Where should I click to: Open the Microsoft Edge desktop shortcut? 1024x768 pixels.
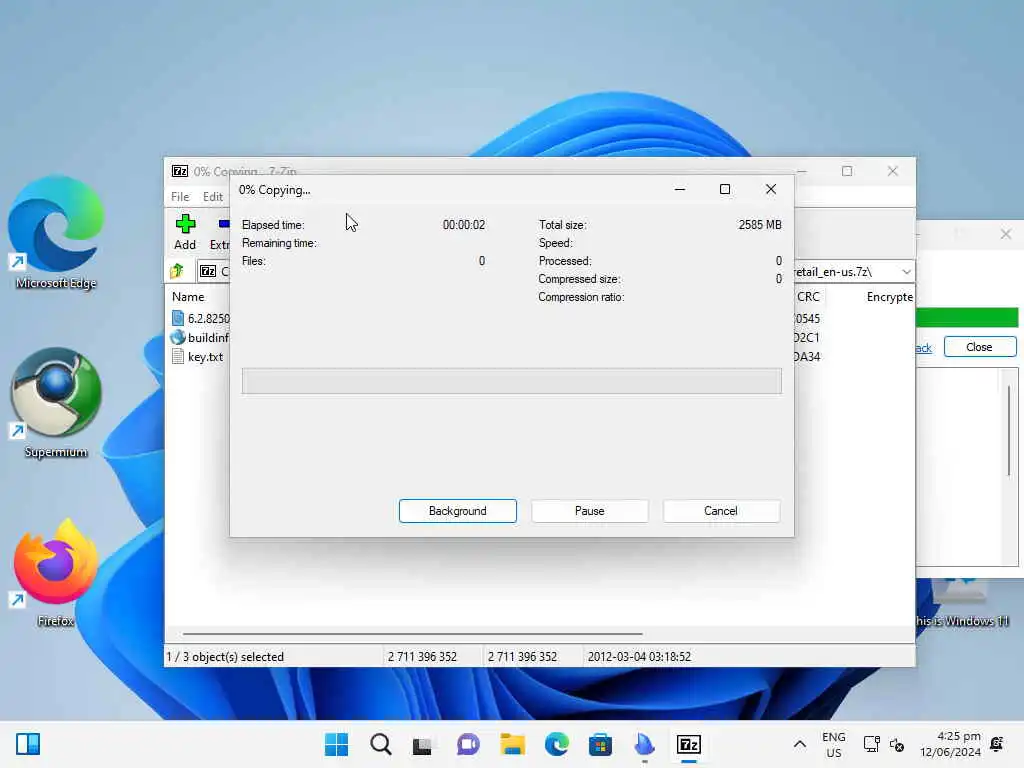(x=56, y=232)
